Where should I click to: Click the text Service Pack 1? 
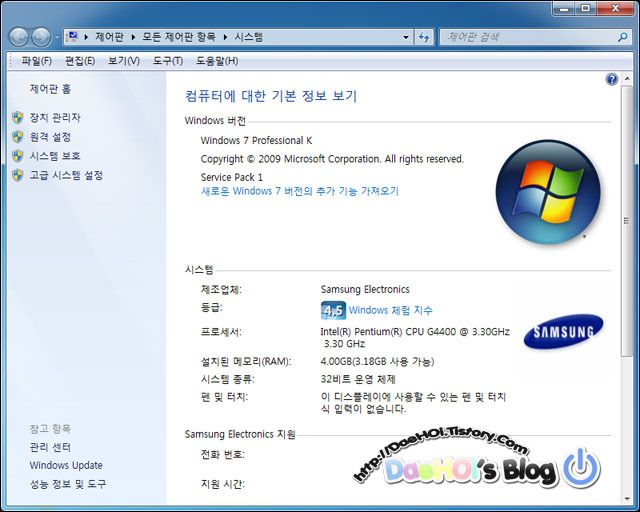coord(232,177)
